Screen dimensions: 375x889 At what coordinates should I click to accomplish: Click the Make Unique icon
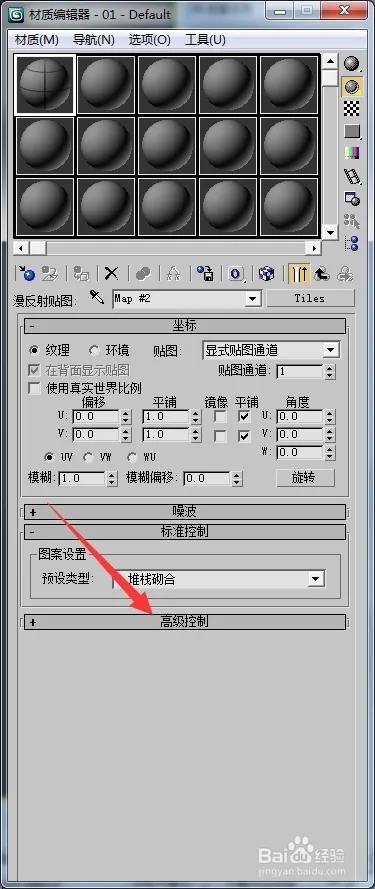coord(173,274)
